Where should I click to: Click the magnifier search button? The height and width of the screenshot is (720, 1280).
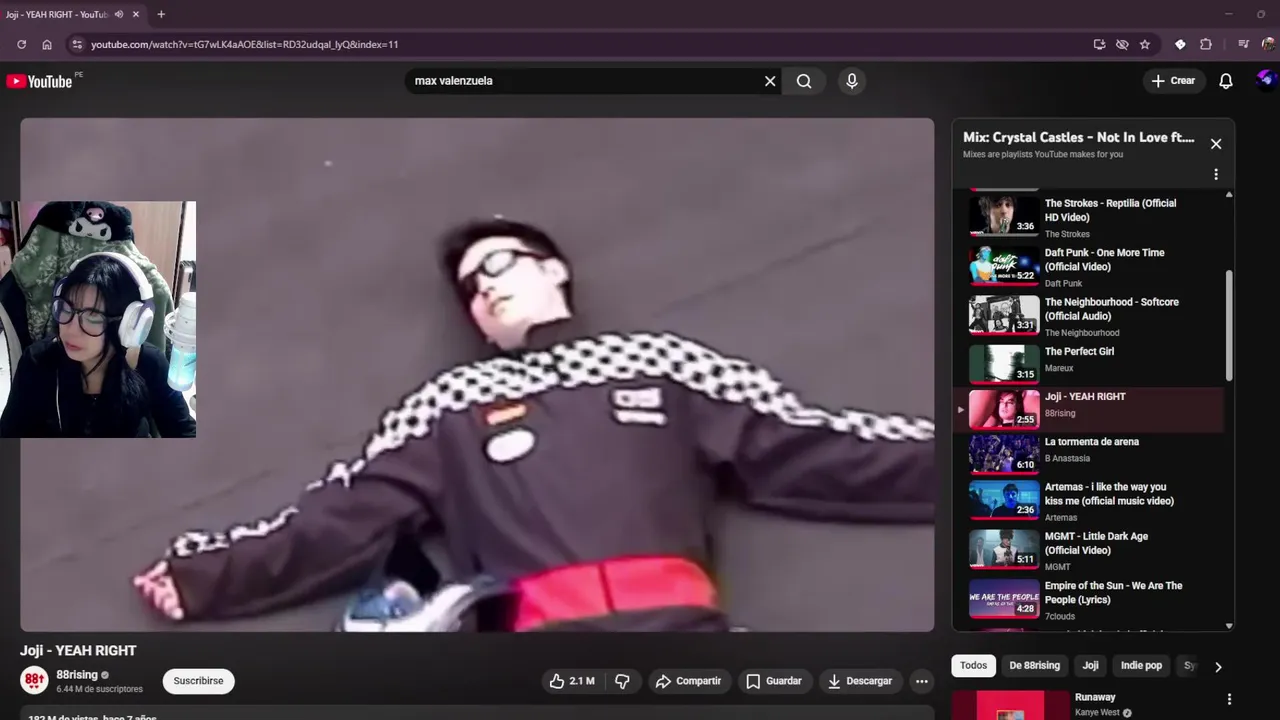804,81
